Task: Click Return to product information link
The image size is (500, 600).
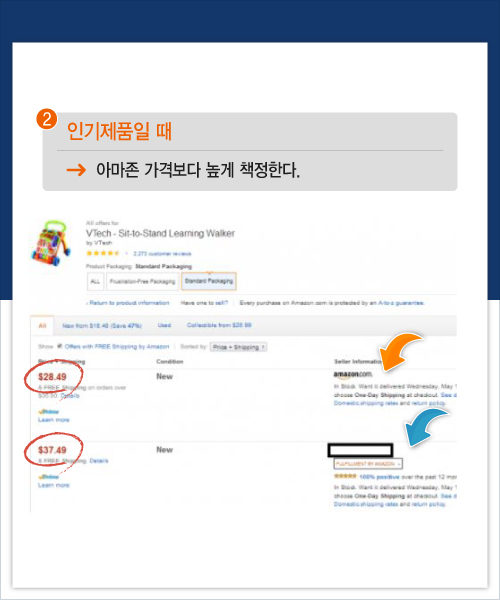Action: coord(127,303)
